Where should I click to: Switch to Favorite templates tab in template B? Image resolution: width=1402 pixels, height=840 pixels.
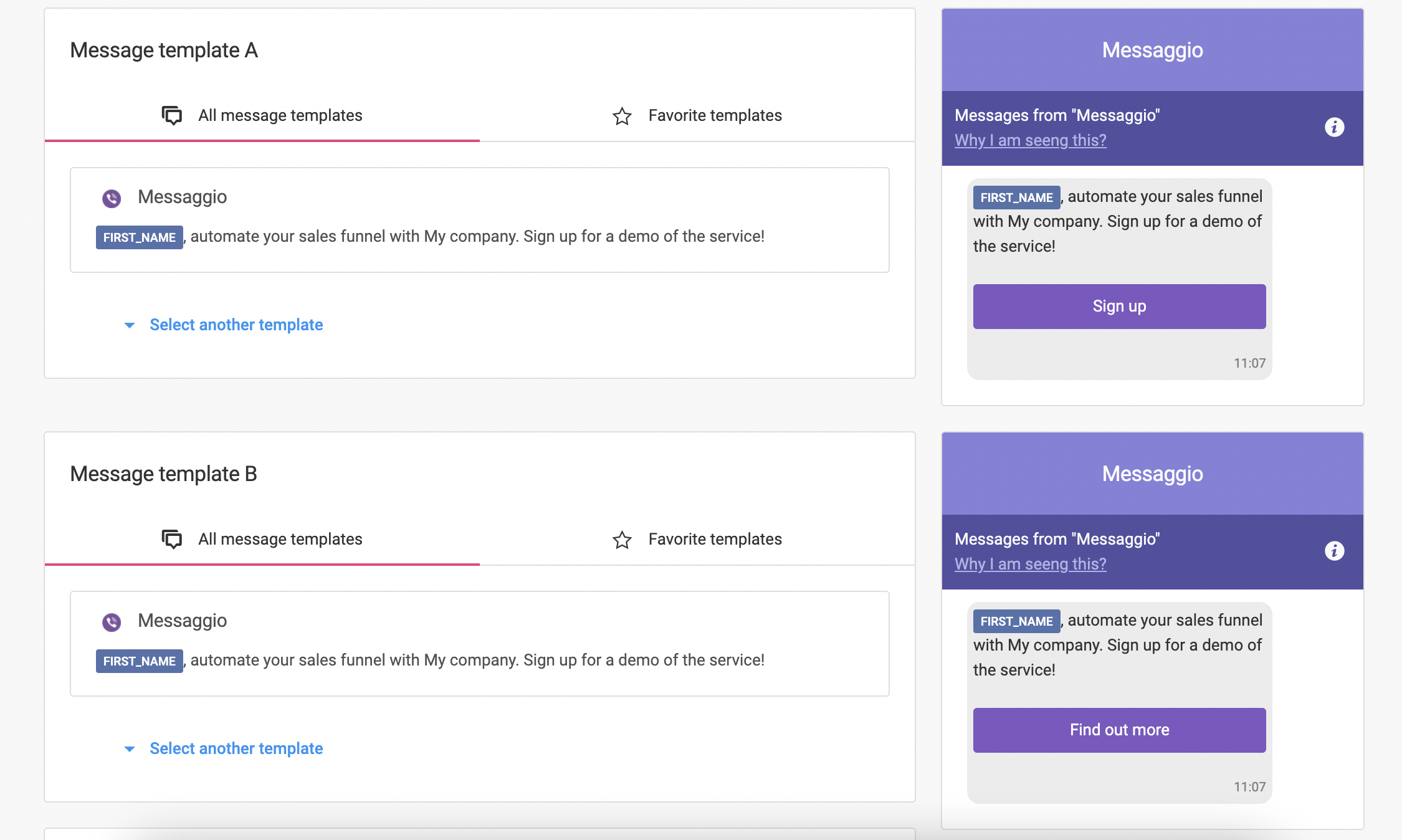pos(697,539)
